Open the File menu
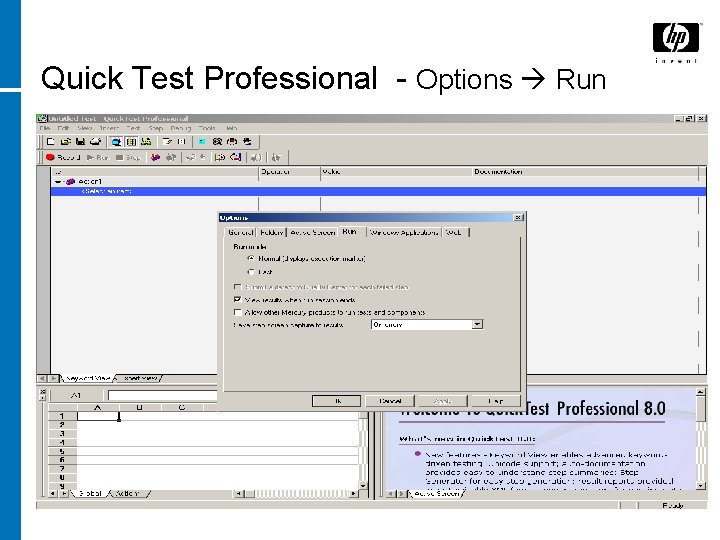Viewport: 720px width, 540px height. (x=45, y=128)
